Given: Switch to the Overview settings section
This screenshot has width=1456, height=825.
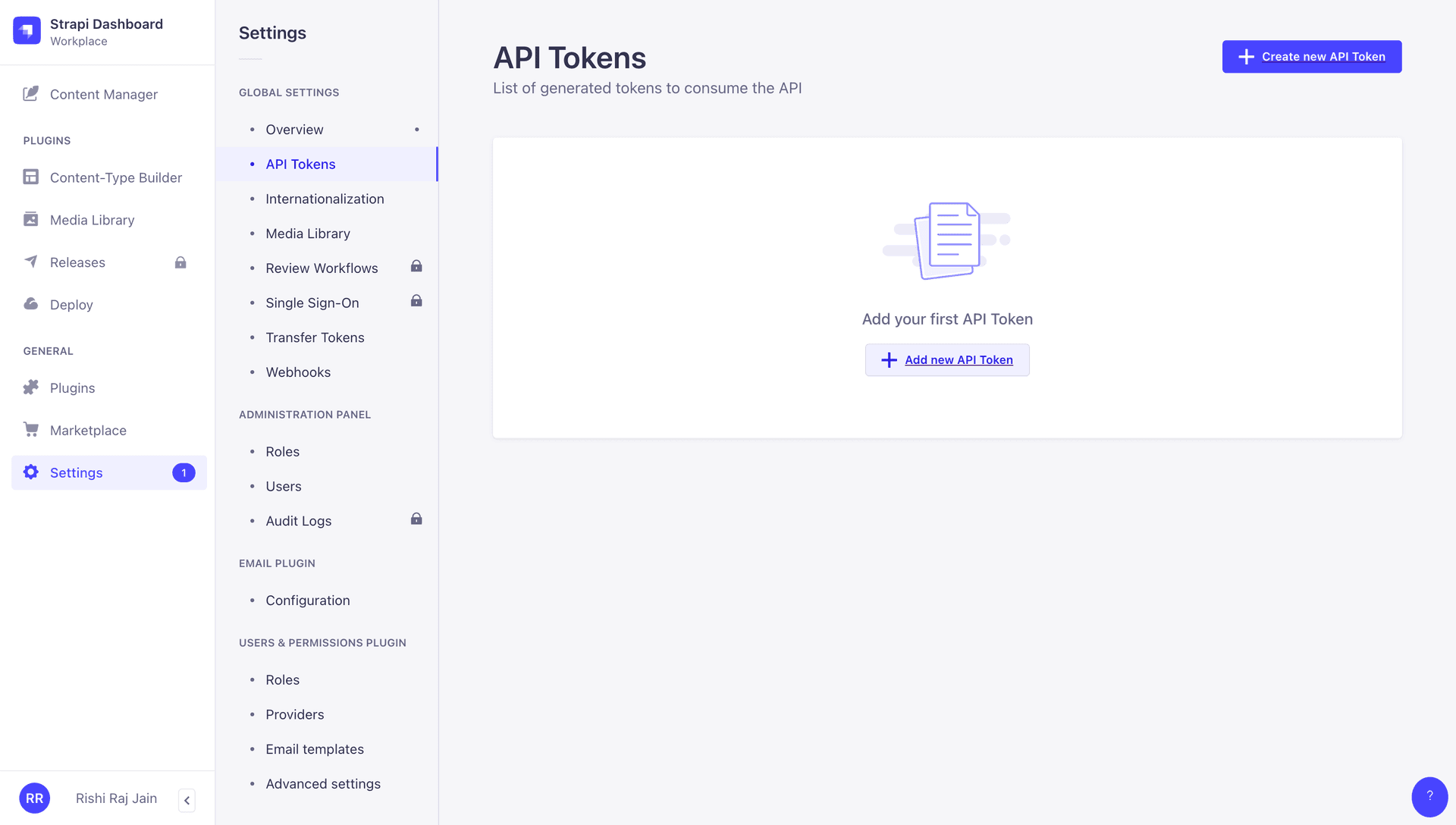Looking at the screenshot, I should click(x=294, y=129).
